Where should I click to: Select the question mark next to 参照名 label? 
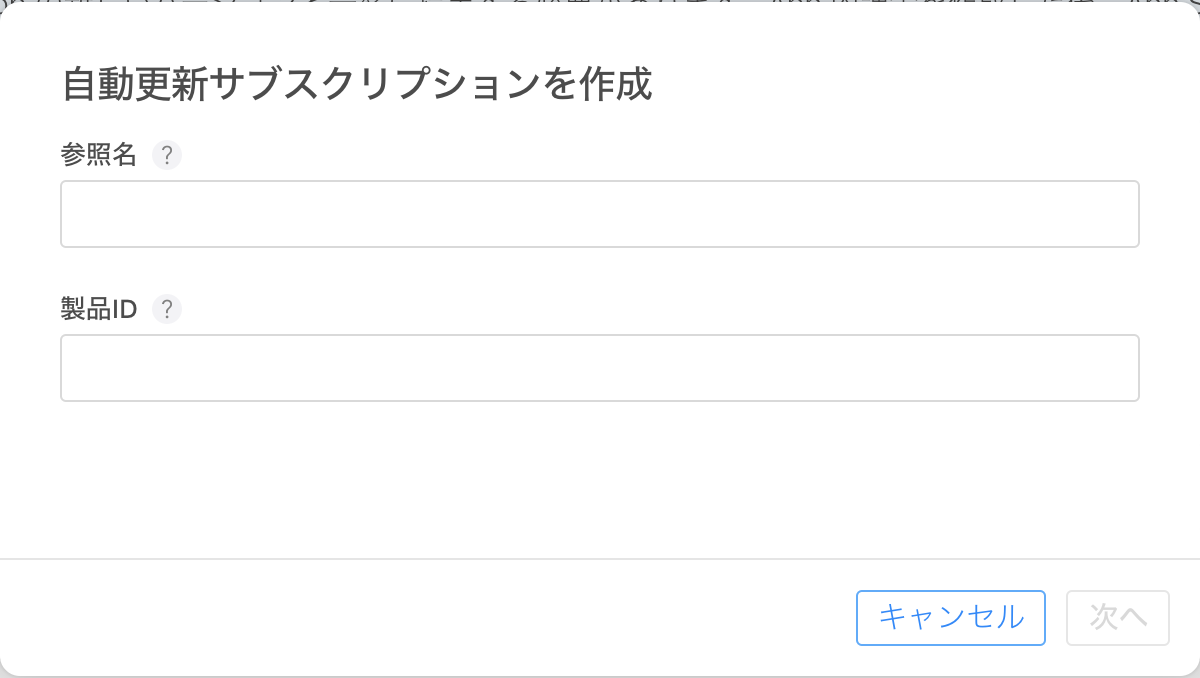pyautogui.click(x=167, y=155)
